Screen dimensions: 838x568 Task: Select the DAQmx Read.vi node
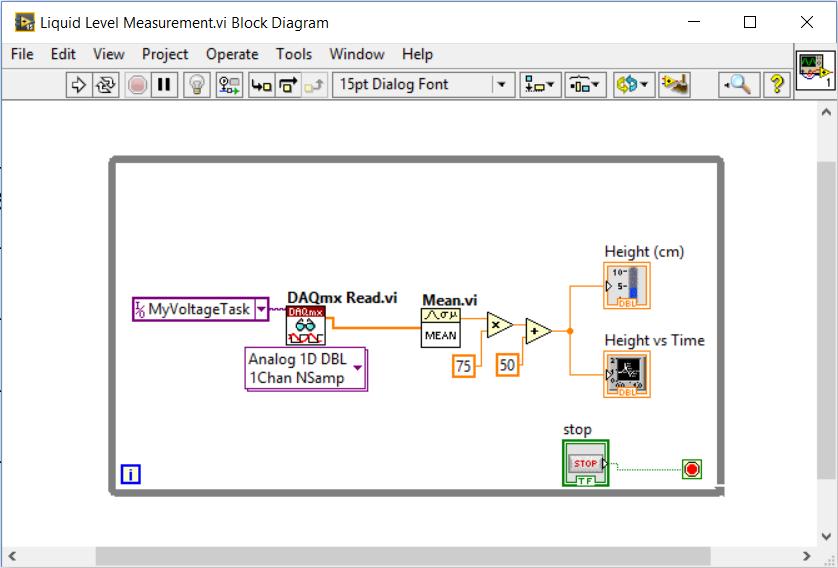pos(306,325)
